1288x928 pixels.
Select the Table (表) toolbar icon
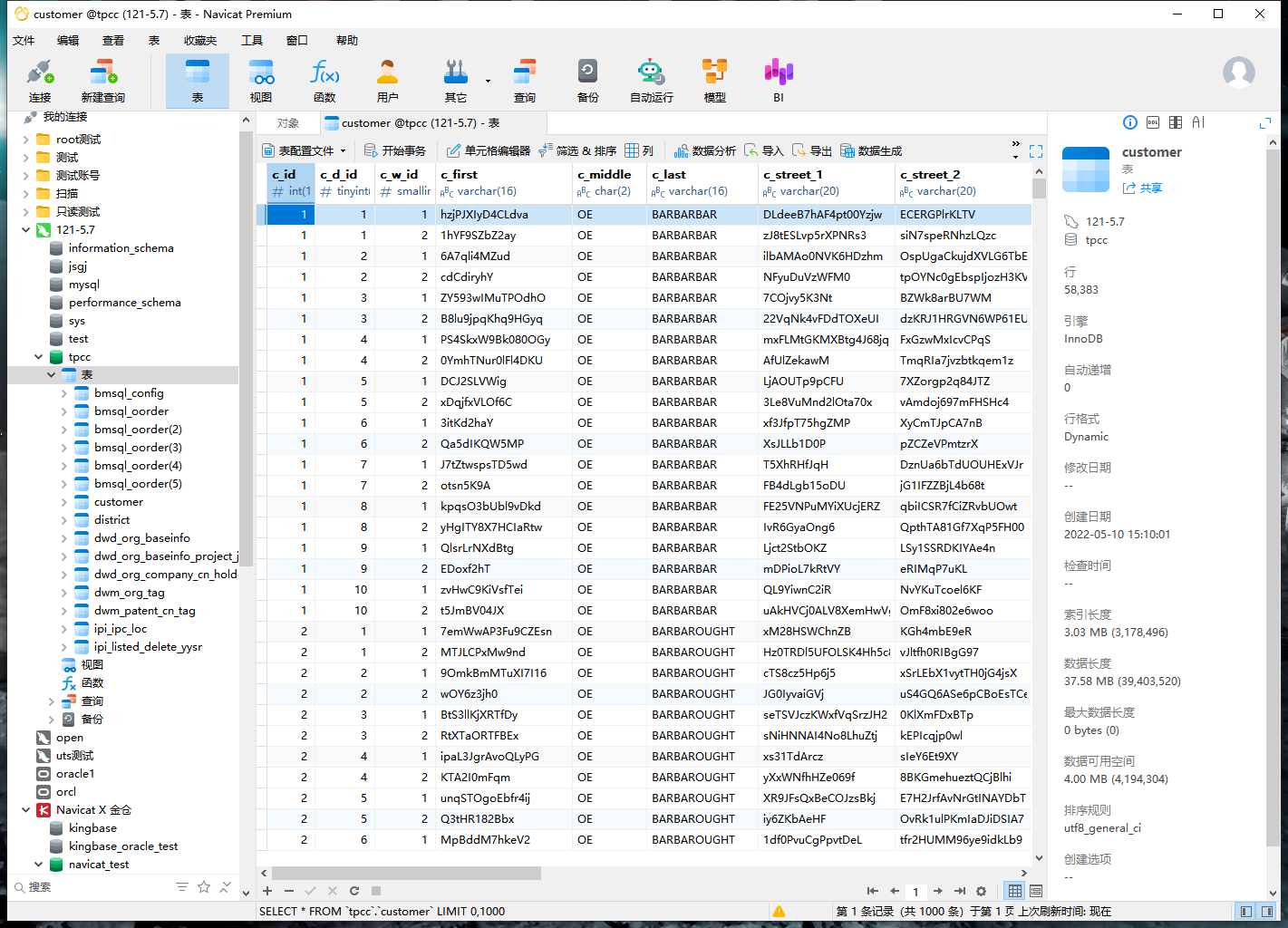(x=198, y=81)
